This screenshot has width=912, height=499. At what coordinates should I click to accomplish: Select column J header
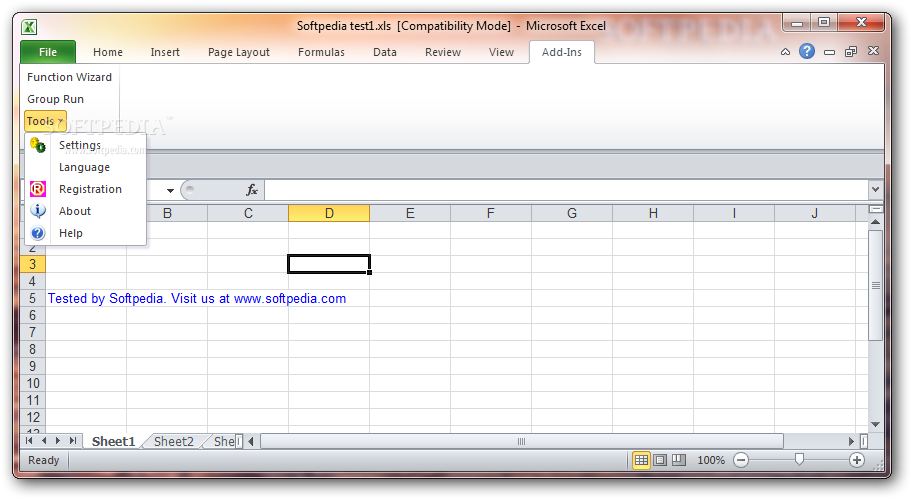(814, 213)
